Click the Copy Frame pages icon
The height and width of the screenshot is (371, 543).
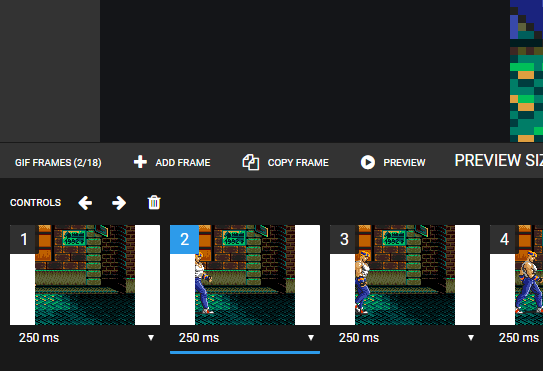pos(251,162)
